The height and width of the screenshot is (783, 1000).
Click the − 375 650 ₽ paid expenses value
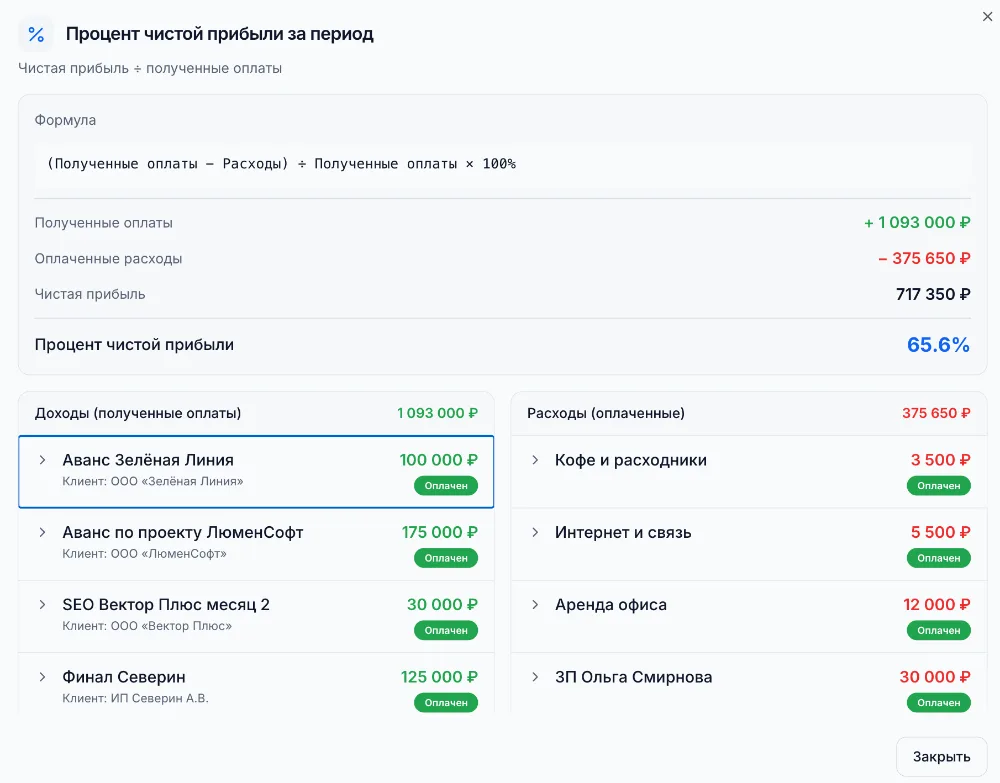pyautogui.click(x=924, y=258)
